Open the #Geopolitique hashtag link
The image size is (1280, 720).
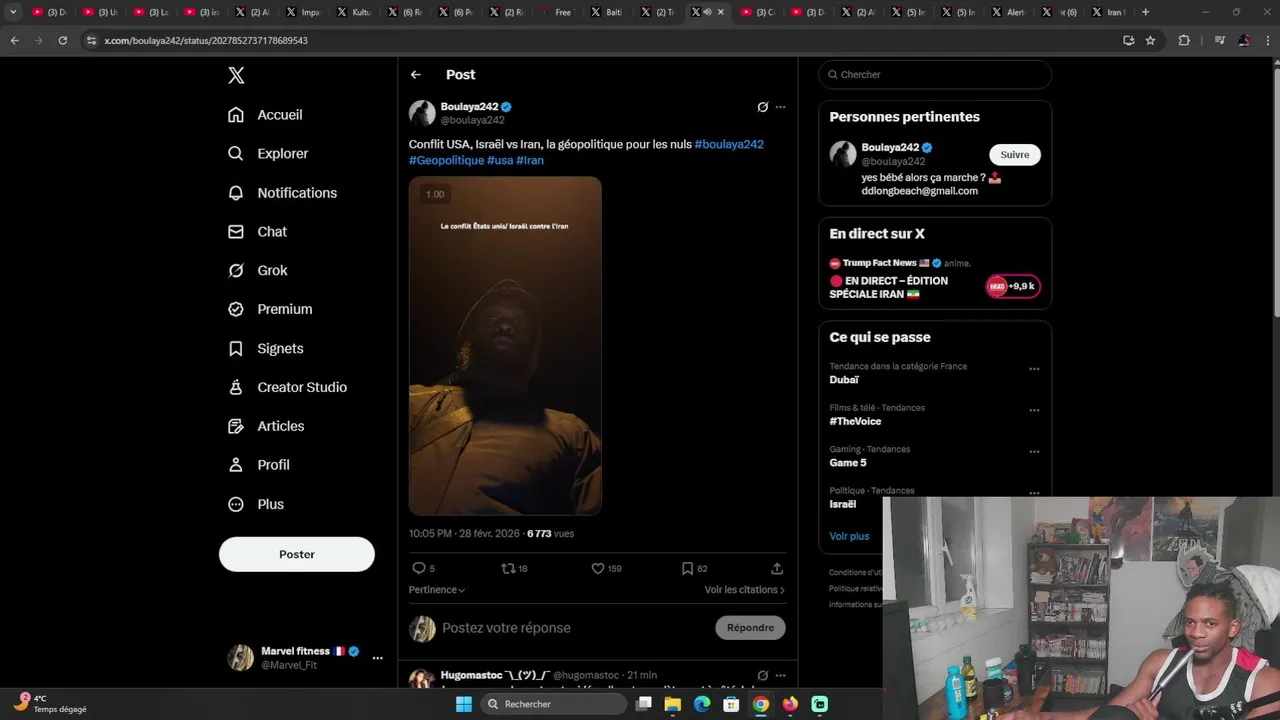(446, 160)
